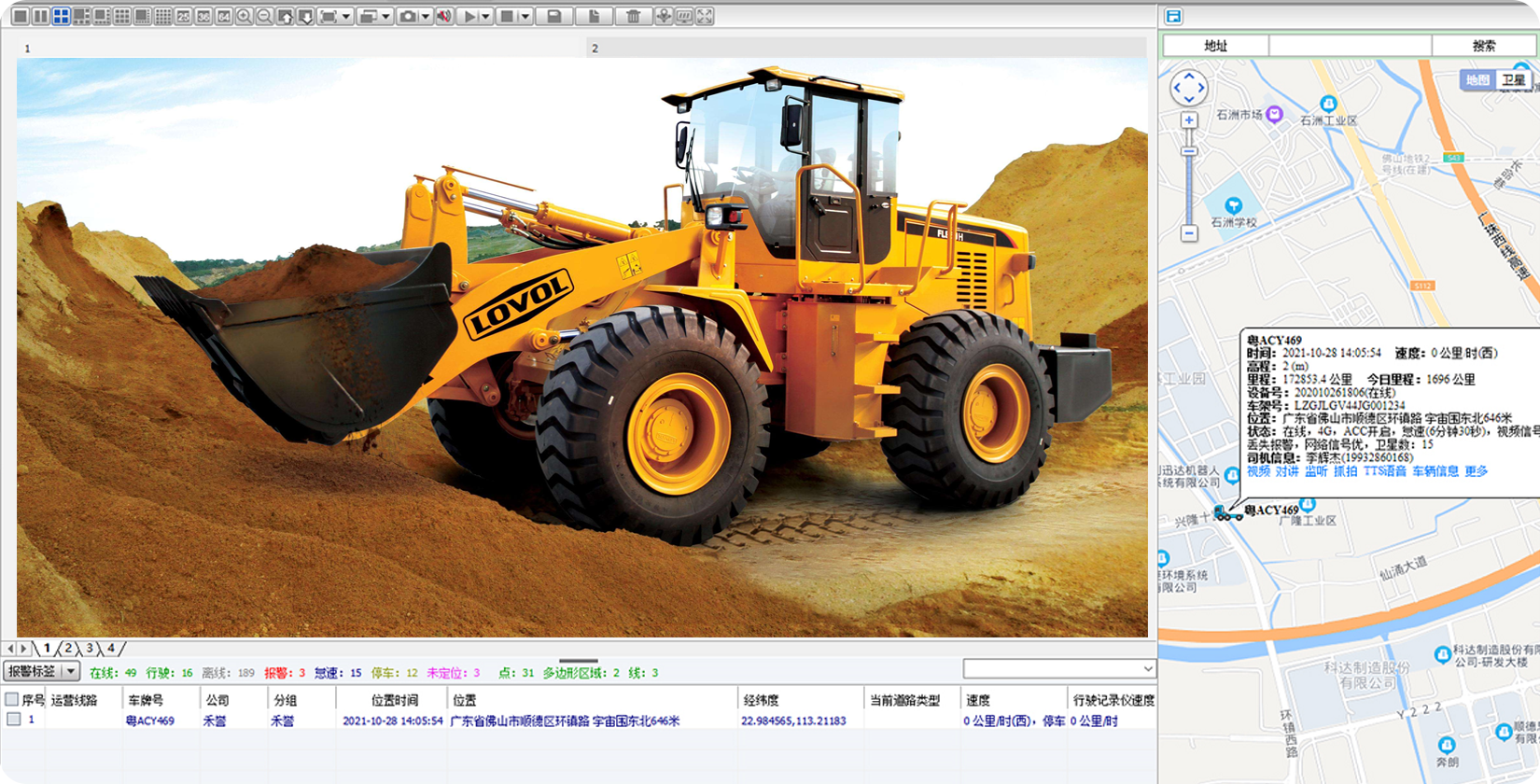The image size is (1540, 784).
Task: Switch to four-window video layout
Action: tap(61, 16)
